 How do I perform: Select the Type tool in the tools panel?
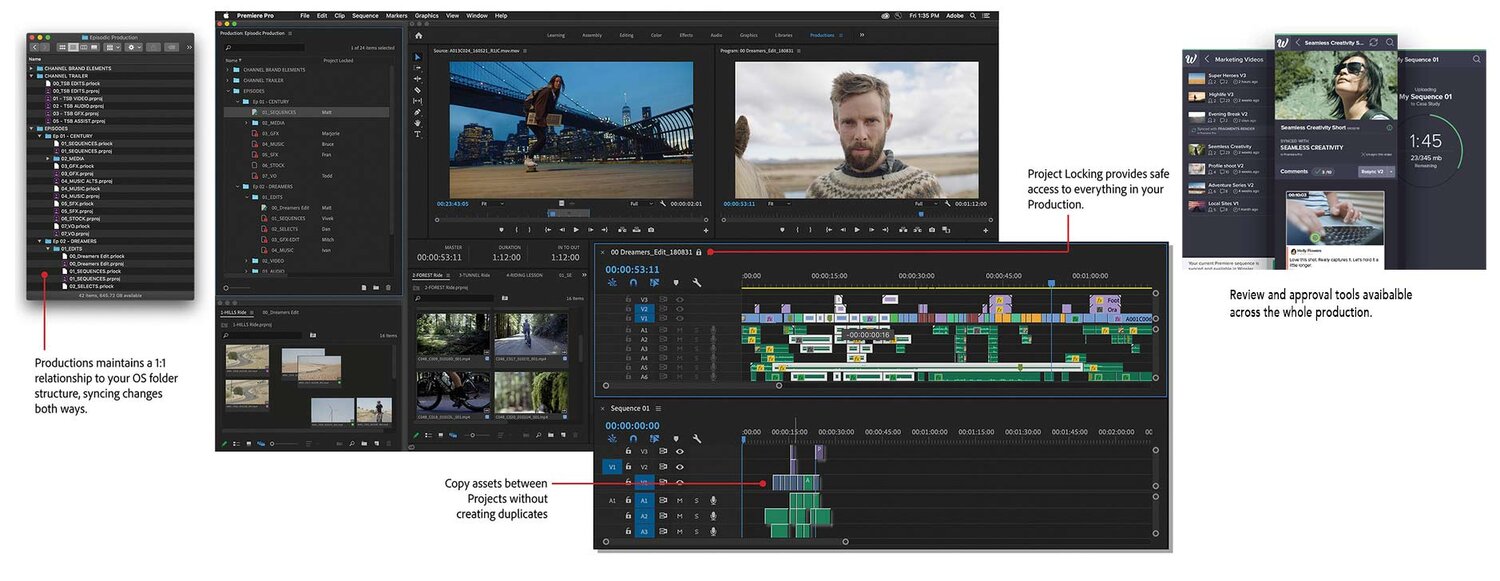click(418, 134)
